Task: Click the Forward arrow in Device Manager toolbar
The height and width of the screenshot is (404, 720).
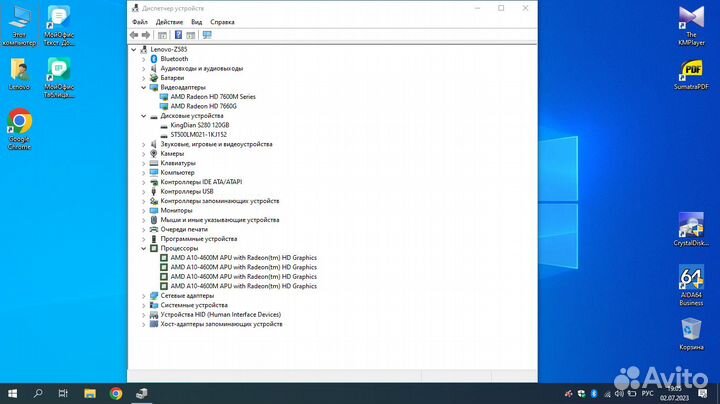Action: coord(146,35)
